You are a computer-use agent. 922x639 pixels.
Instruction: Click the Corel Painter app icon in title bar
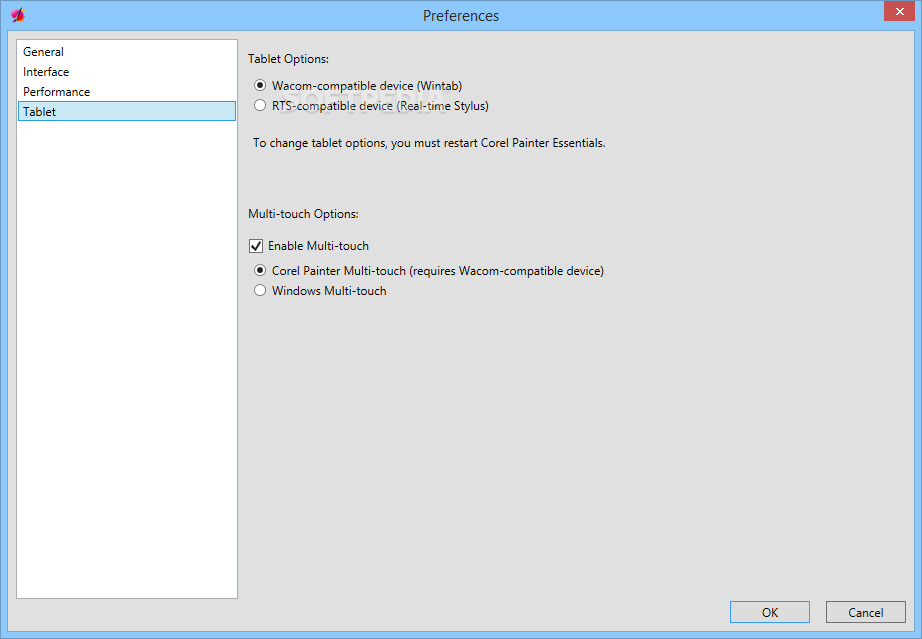tap(18, 15)
